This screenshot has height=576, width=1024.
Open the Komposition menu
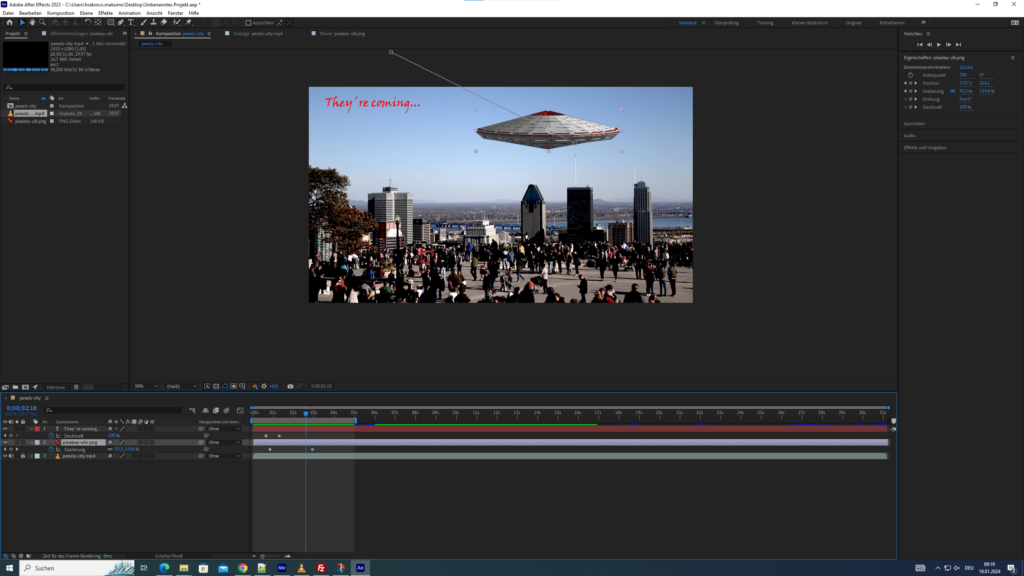[x=60, y=13]
